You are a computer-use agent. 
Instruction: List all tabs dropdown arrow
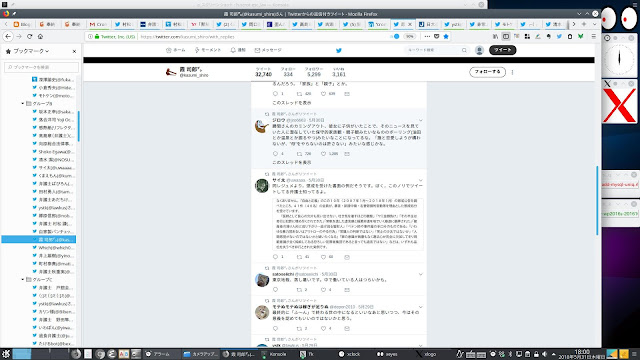coord(594,24)
